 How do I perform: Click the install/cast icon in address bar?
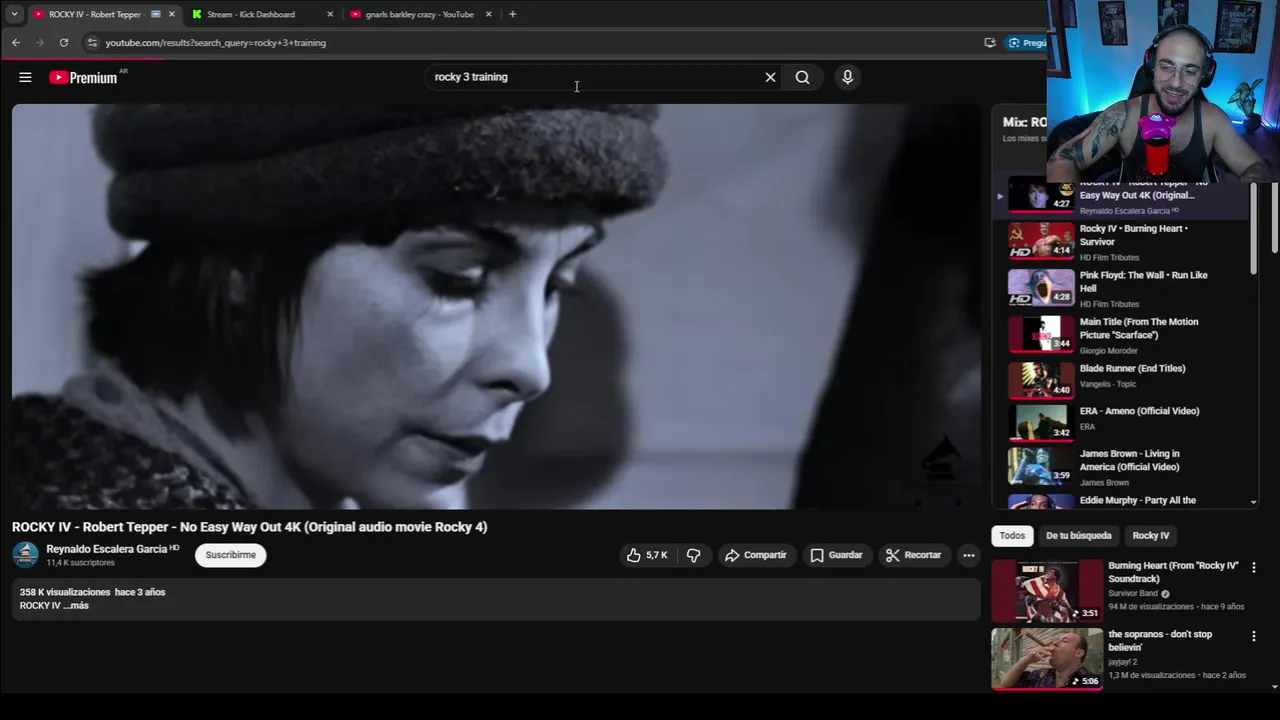(x=989, y=42)
